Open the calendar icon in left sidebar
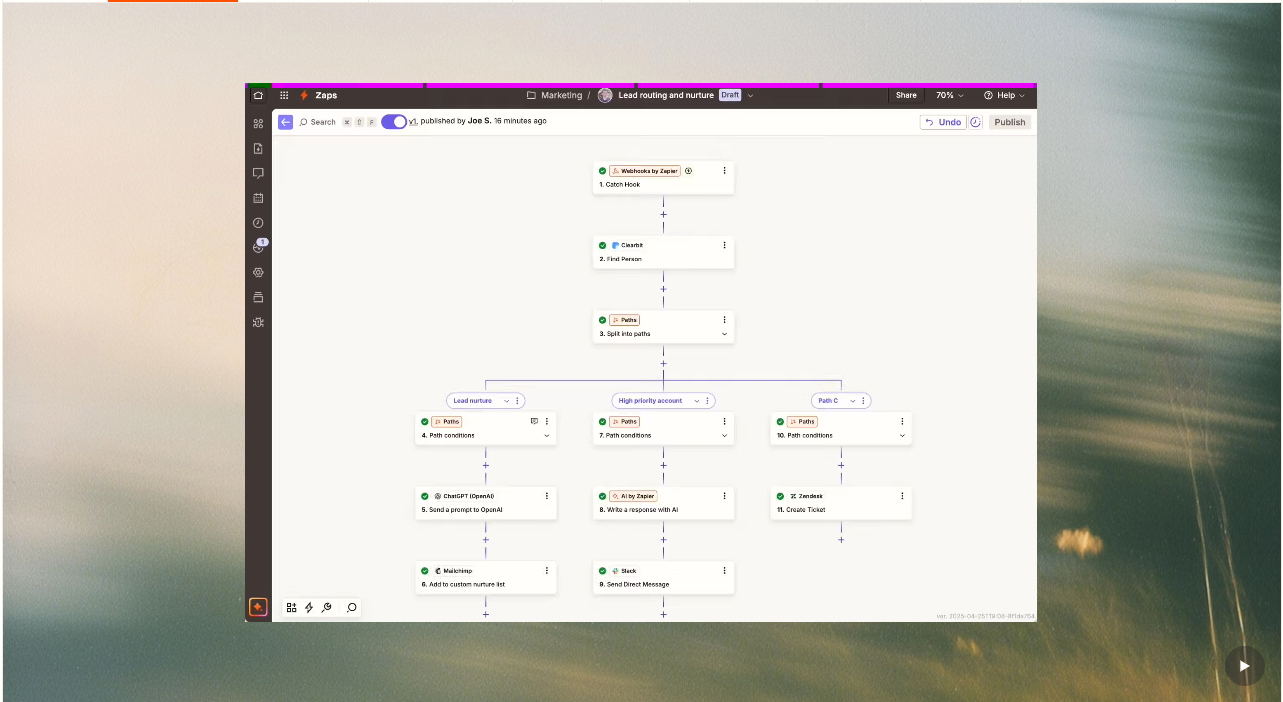The image size is (1283, 702). point(258,198)
